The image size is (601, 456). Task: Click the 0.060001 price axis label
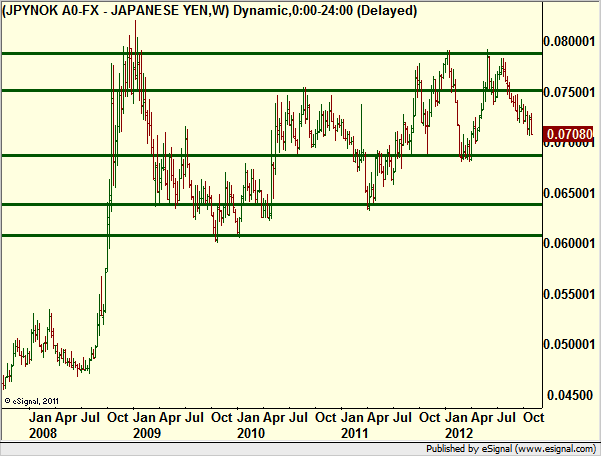point(570,243)
